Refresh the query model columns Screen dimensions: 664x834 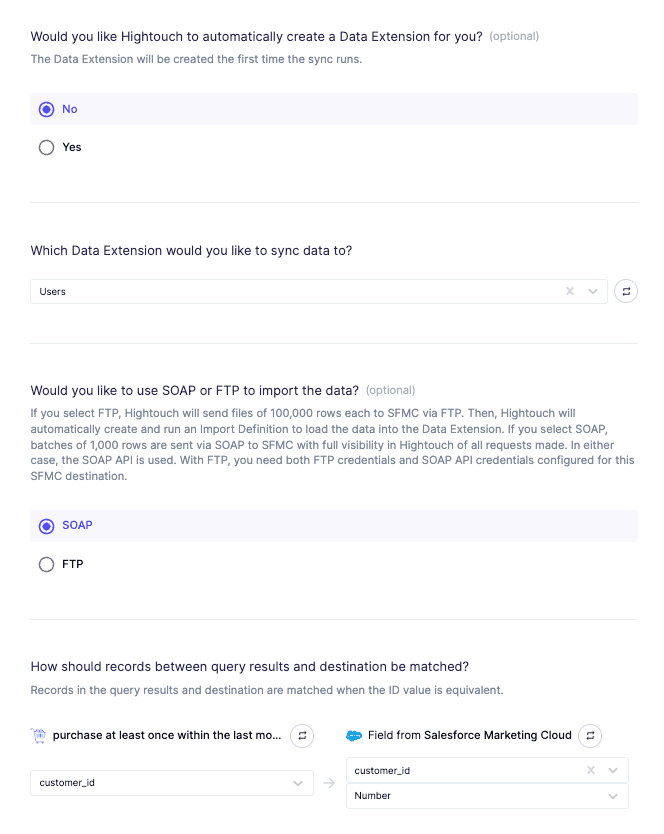point(302,736)
